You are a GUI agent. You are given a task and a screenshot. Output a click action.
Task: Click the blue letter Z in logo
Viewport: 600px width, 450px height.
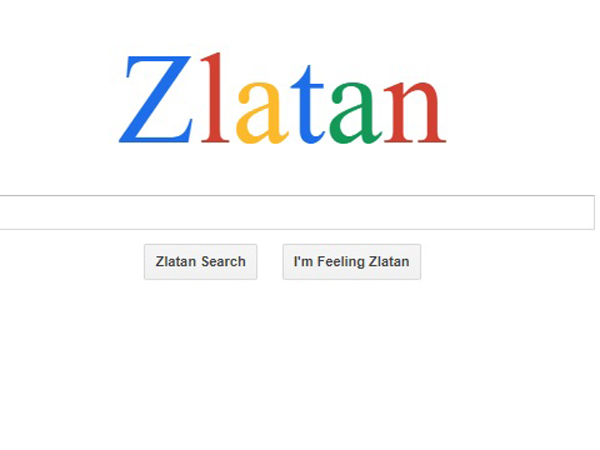tap(155, 99)
